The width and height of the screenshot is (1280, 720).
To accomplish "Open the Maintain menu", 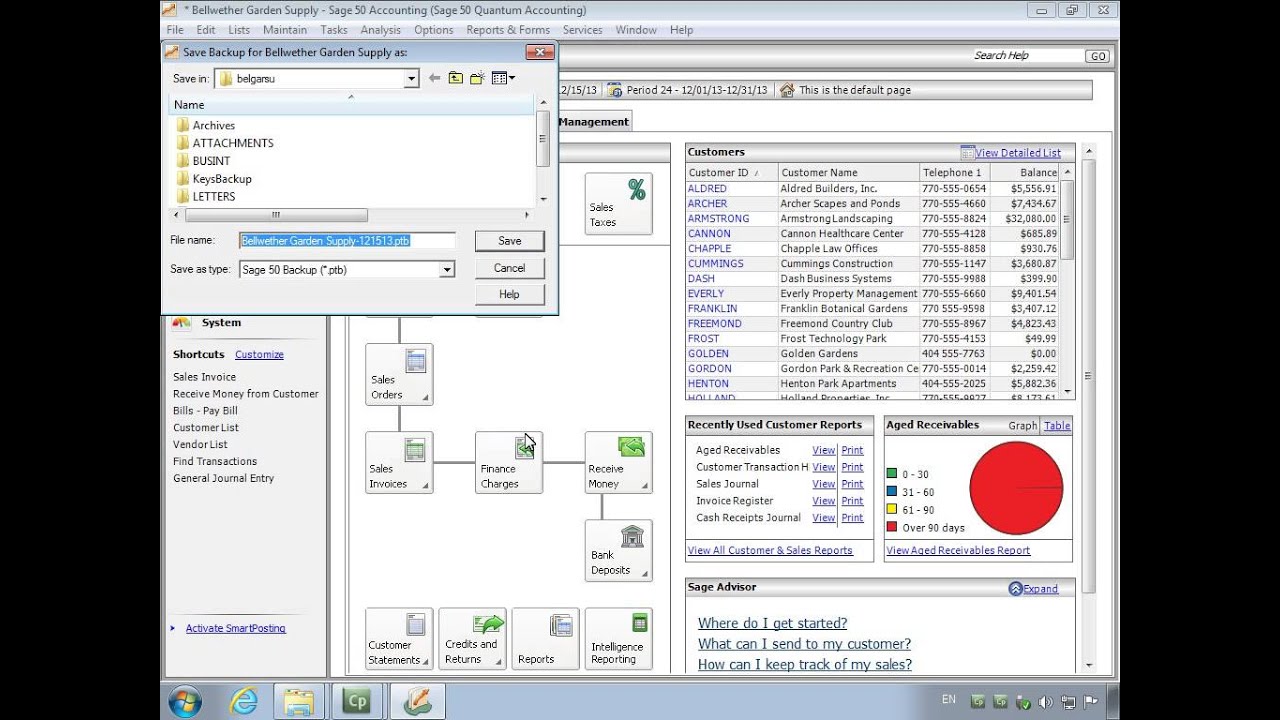I will [285, 30].
